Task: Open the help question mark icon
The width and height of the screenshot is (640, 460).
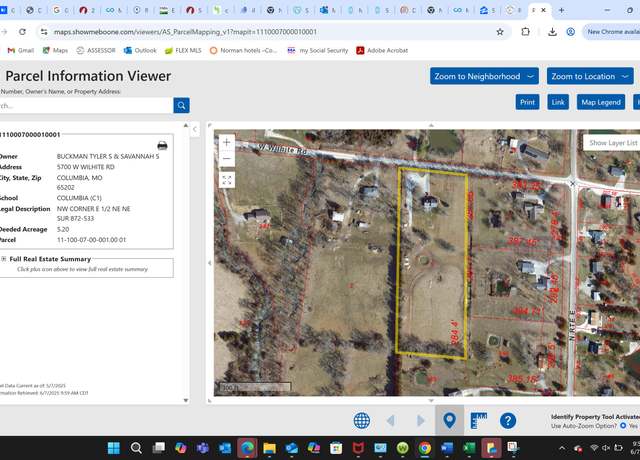Action: (x=508, y=420)
